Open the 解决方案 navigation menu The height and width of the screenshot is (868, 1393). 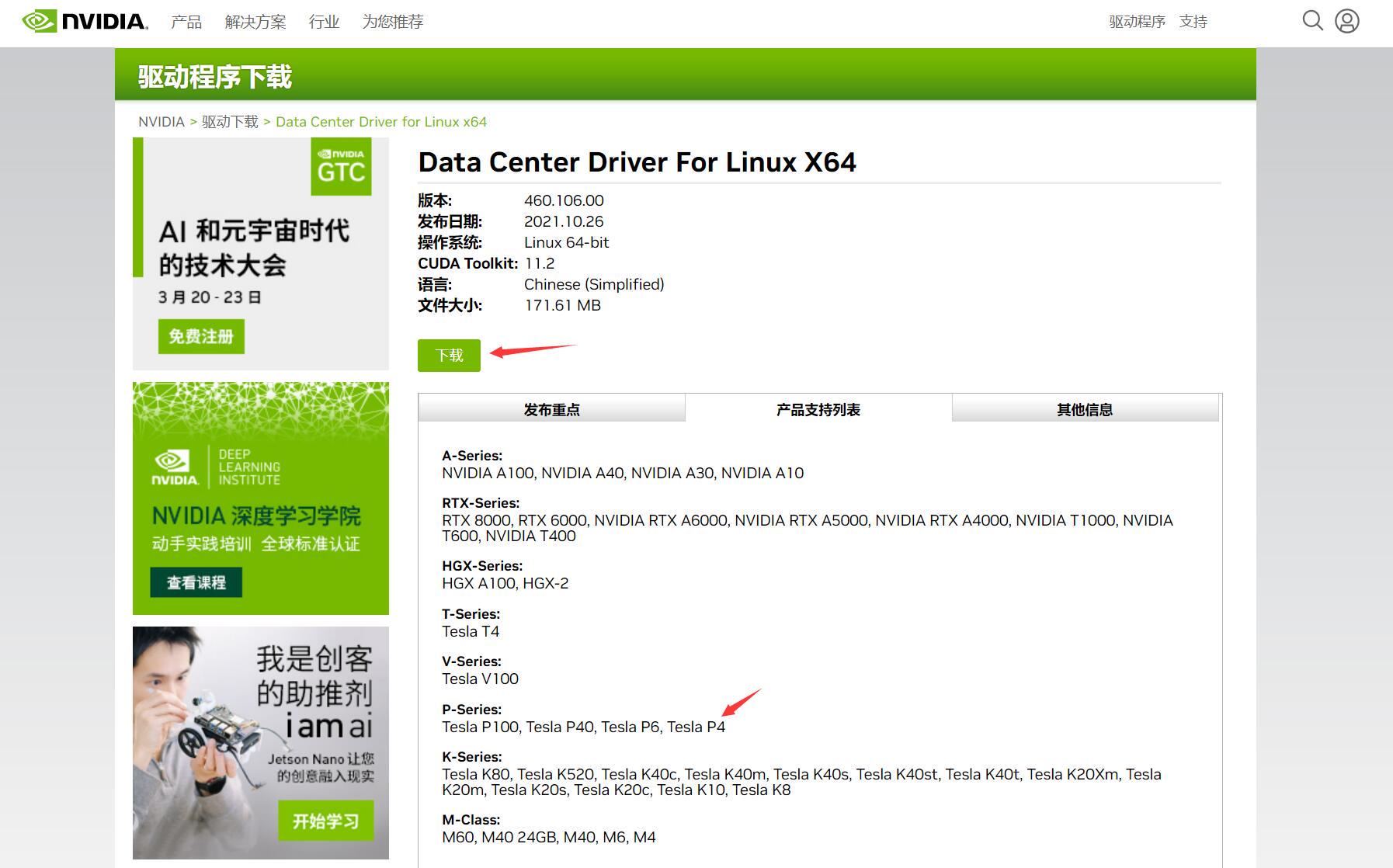[254, 22]
